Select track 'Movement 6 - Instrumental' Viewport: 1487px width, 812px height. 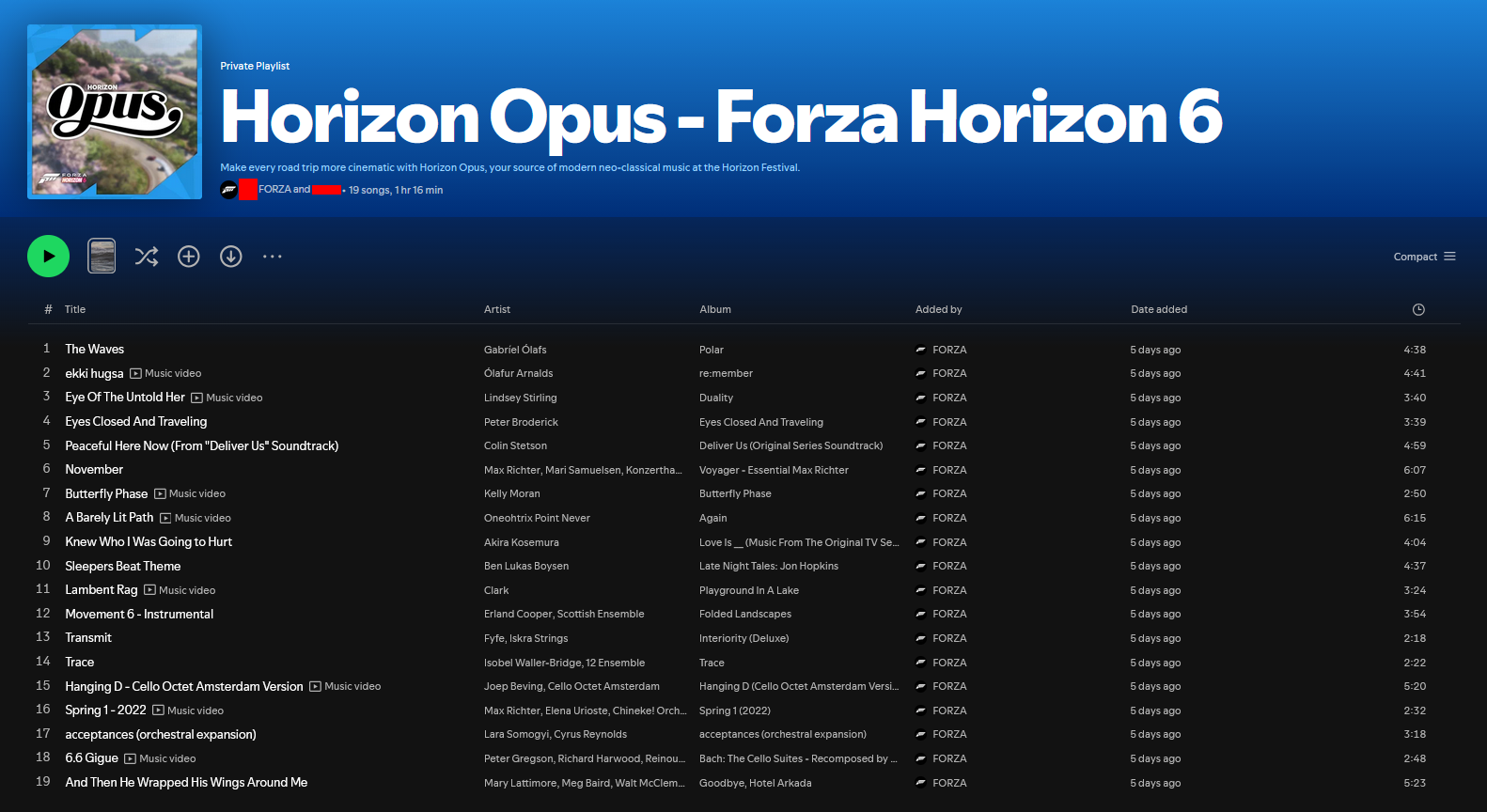(139, 614)
